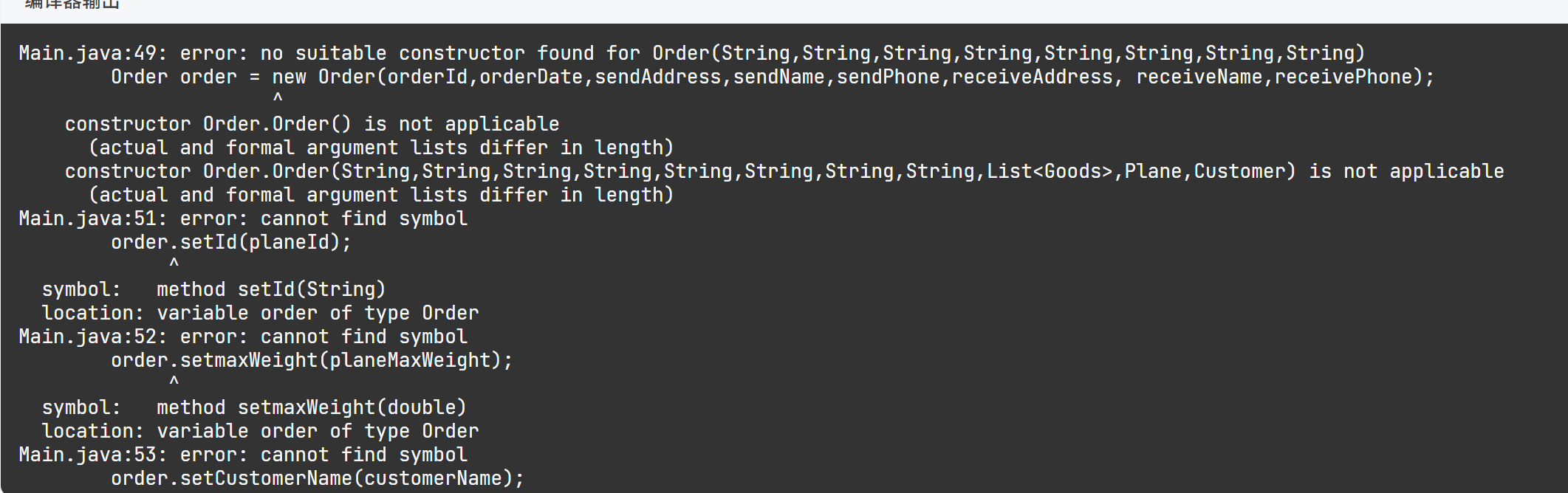Click the caret marker under order.setmaxWeight
1568x493 pixels.
pyautogui.click(x=174, y=382)
